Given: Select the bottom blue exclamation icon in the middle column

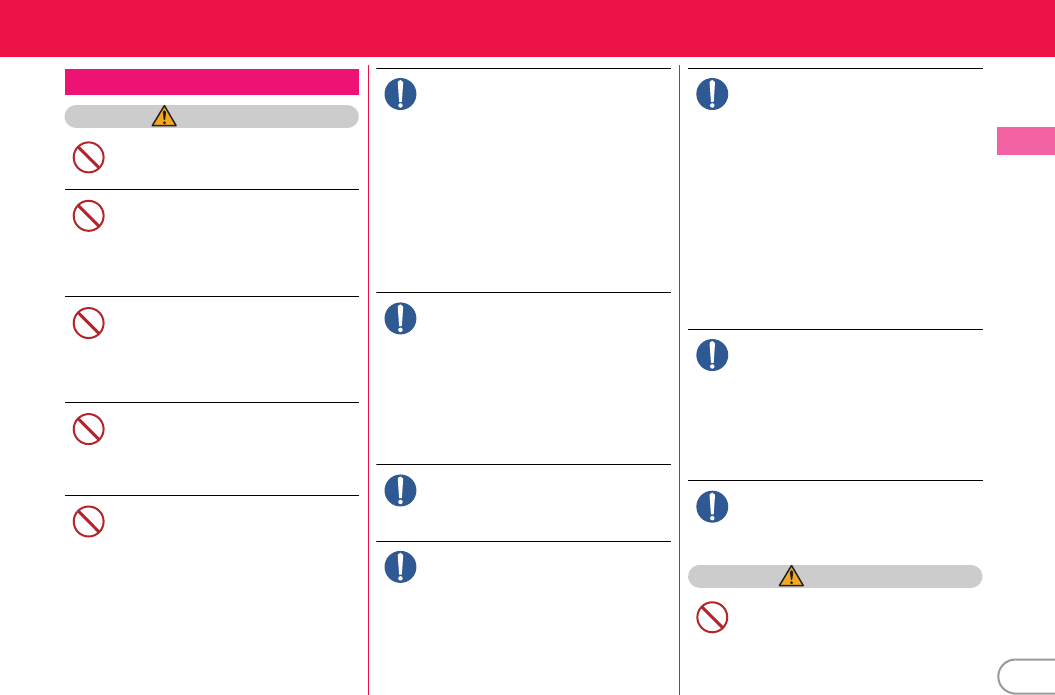Looking at the screenshot, I should pos(401,567).
